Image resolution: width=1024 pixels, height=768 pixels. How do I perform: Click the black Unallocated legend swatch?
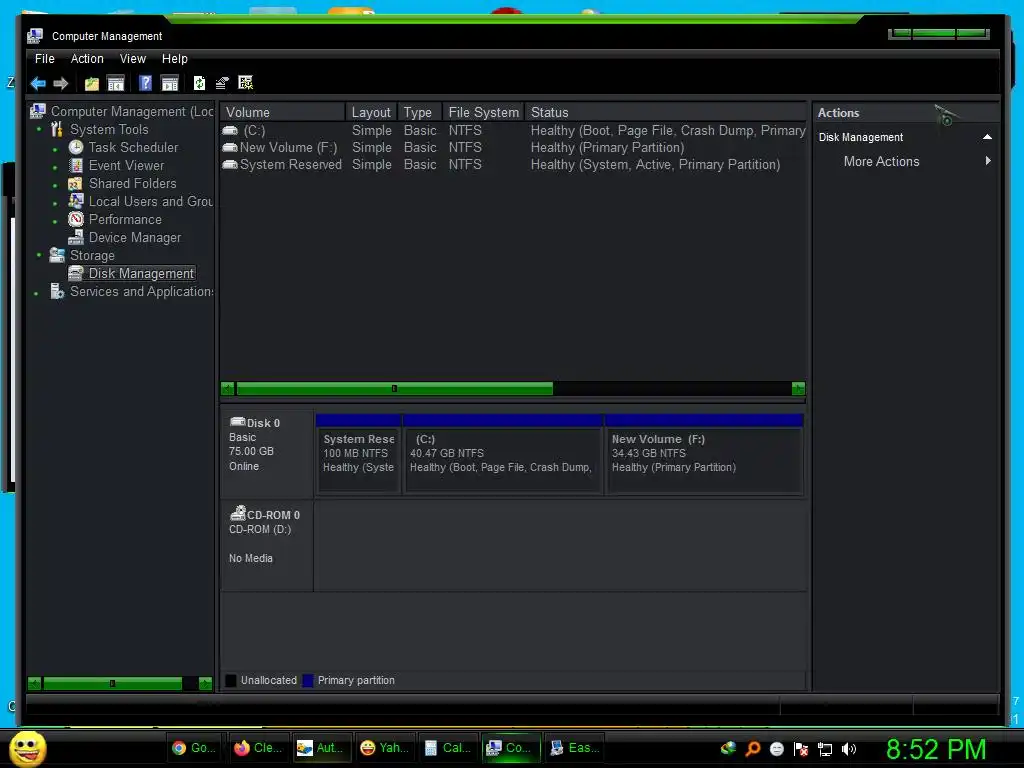click(231, 680)
